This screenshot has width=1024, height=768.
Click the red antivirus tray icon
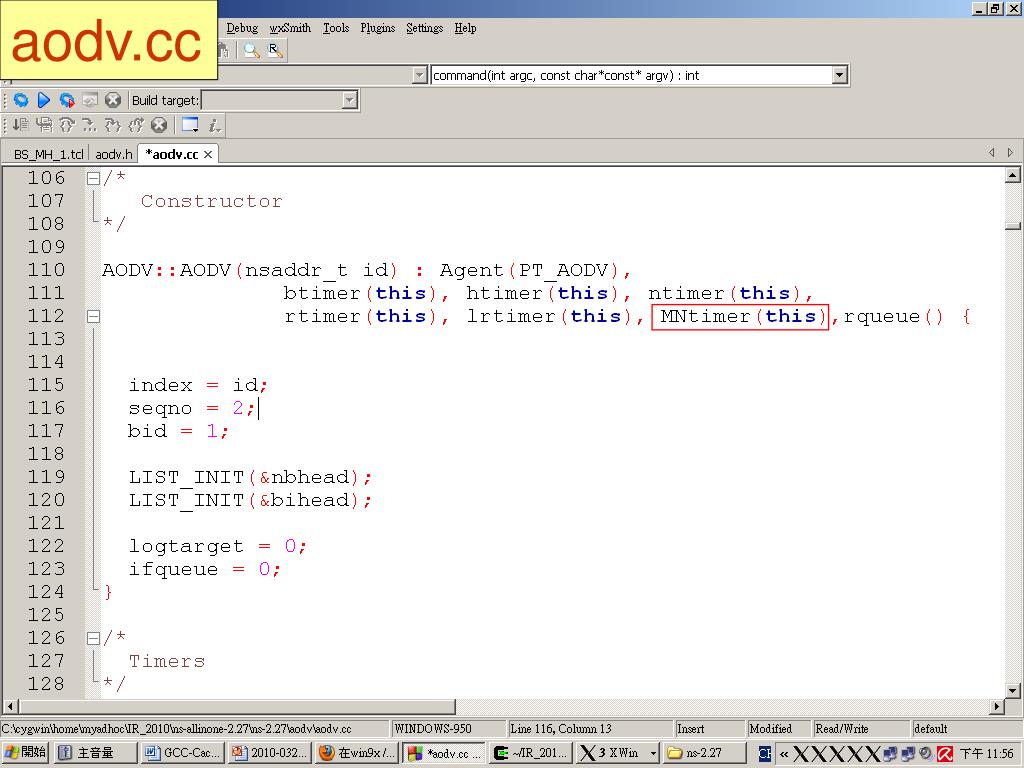click(x=944, y=754)
